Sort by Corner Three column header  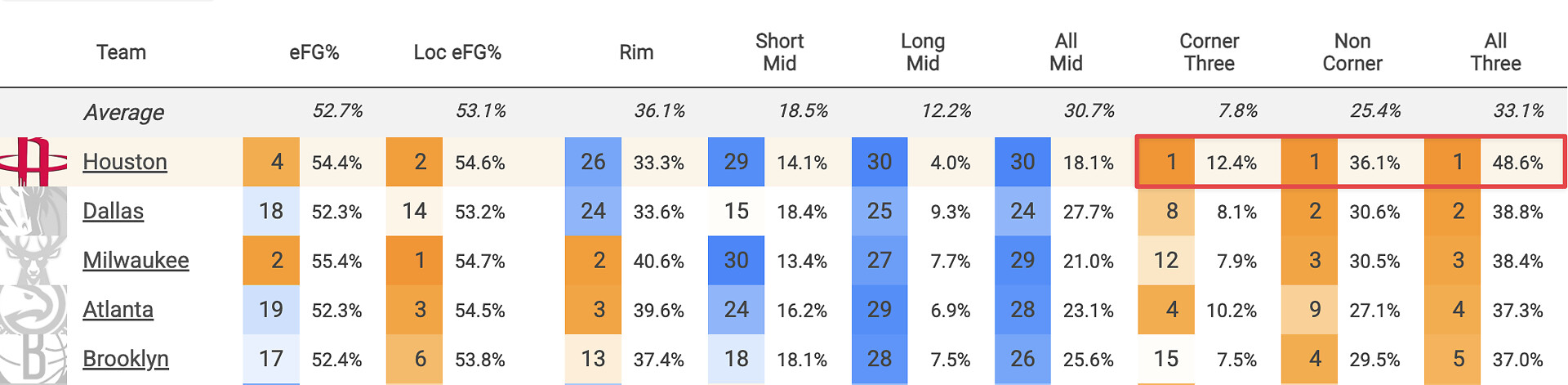(x=1209, y=52)
